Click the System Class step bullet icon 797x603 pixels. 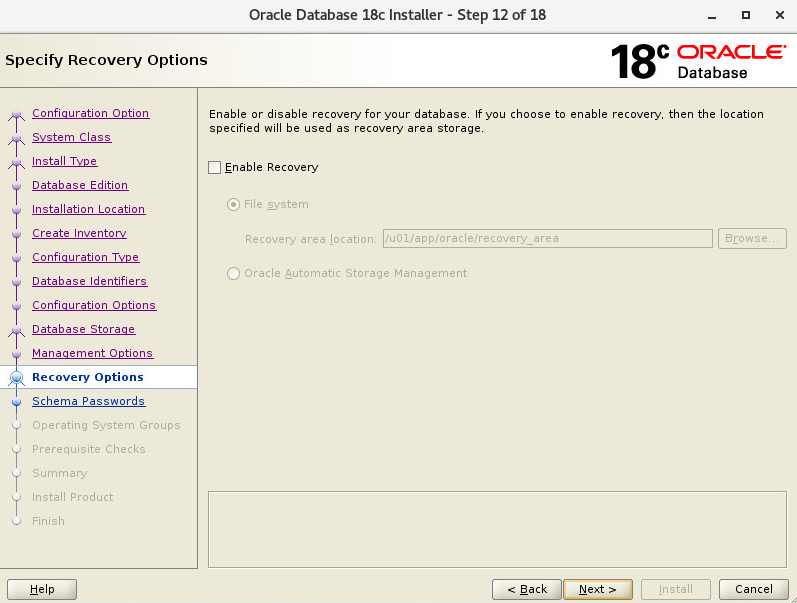(x=16, y=138)
